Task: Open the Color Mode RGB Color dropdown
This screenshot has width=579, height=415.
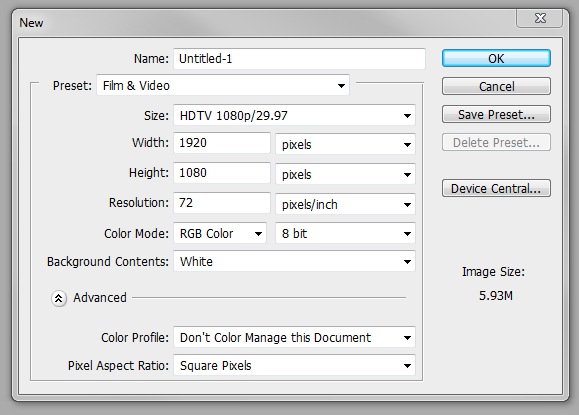Action: pos(220,233)
